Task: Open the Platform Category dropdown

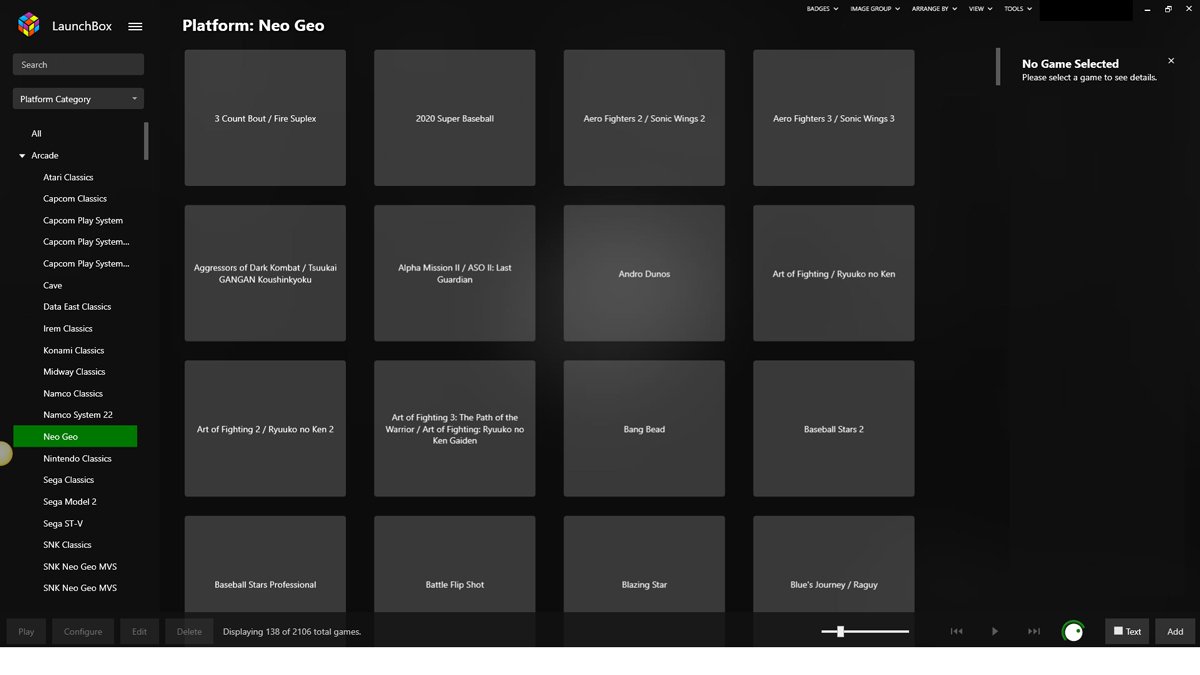Action: tap(78, 99)
